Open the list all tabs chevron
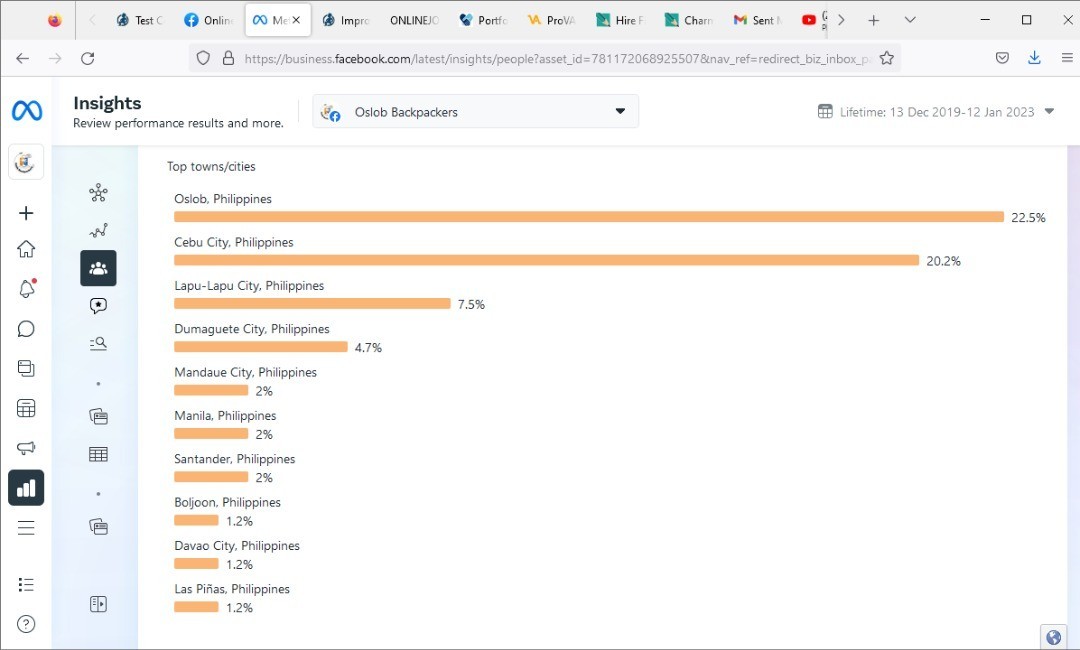The width and height of the screenshot is (1080, 650). [x=910, y=20]
